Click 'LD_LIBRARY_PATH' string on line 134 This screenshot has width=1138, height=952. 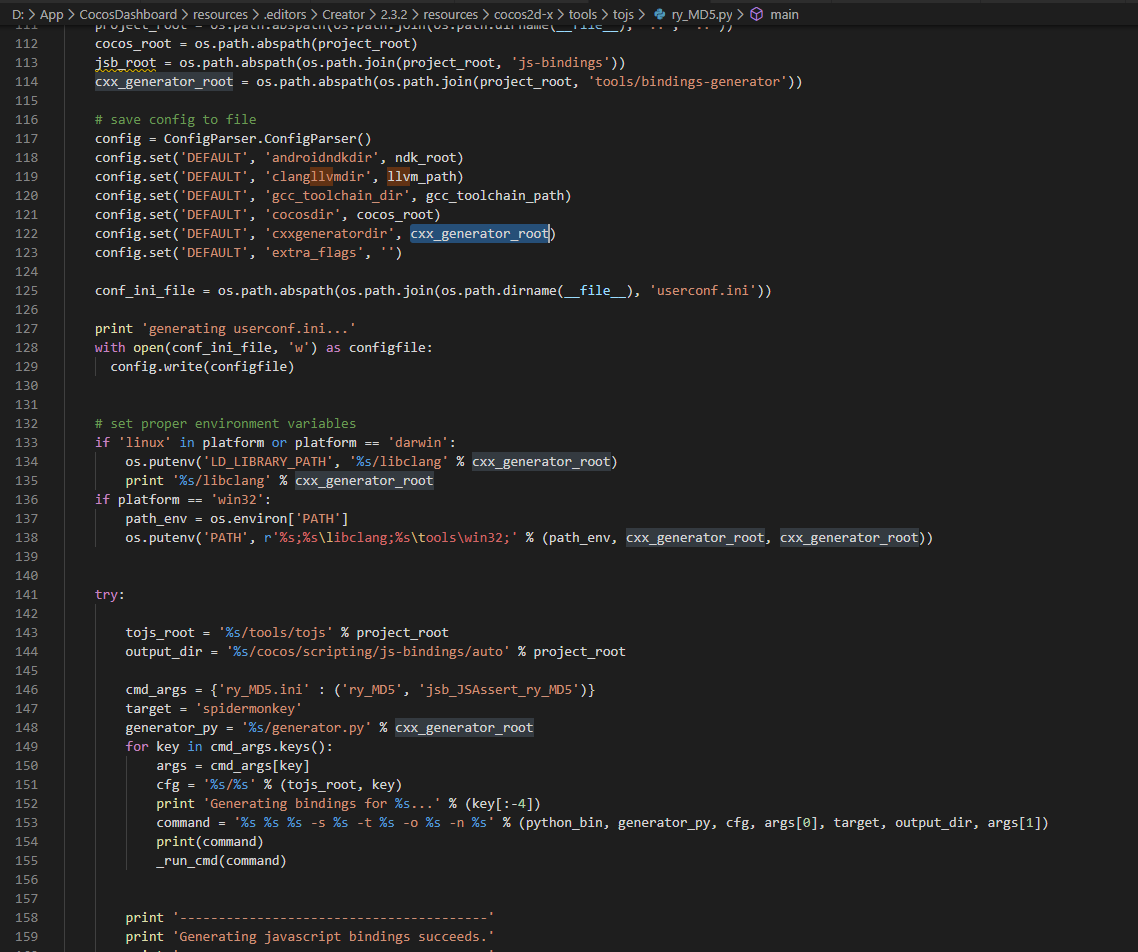pyautogui.click(x=271, y=461)
